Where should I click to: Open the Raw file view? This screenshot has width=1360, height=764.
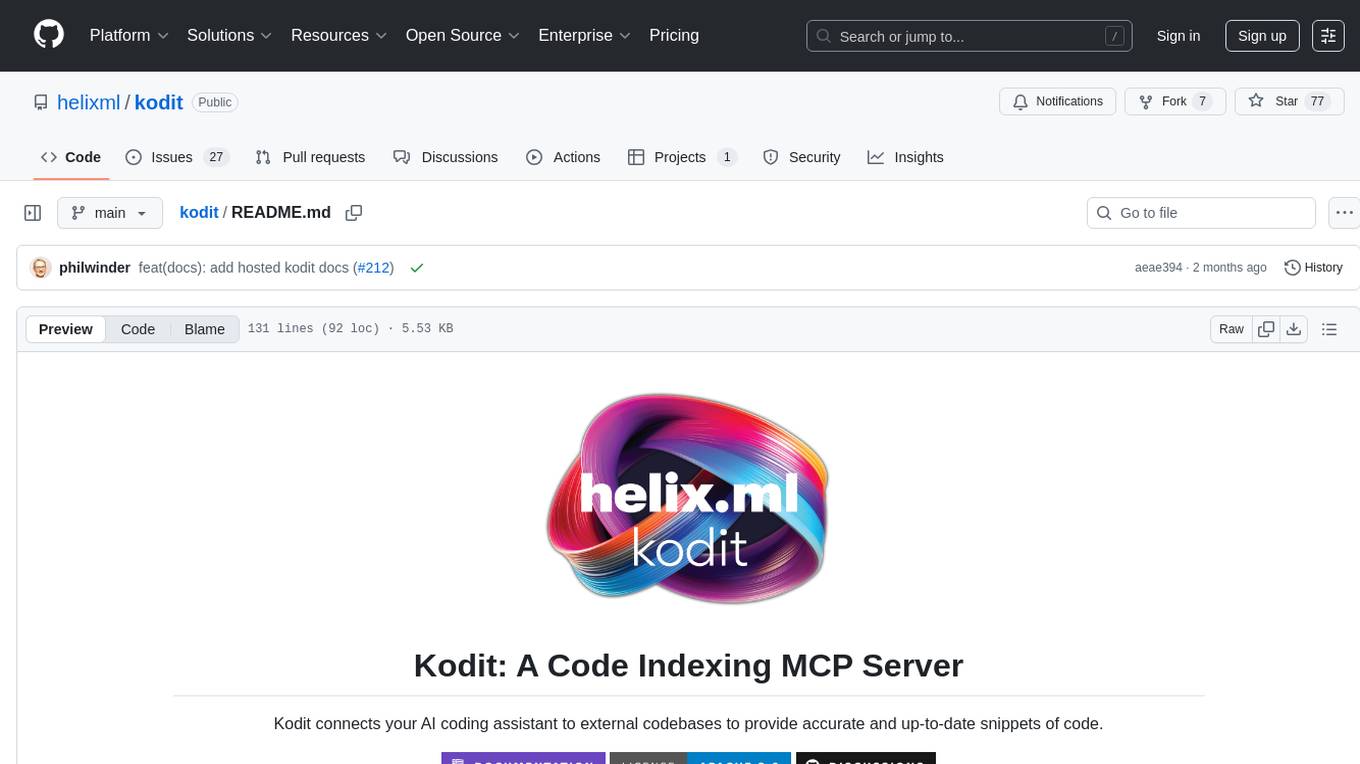pyautogui.click(x=1231, y=329)
